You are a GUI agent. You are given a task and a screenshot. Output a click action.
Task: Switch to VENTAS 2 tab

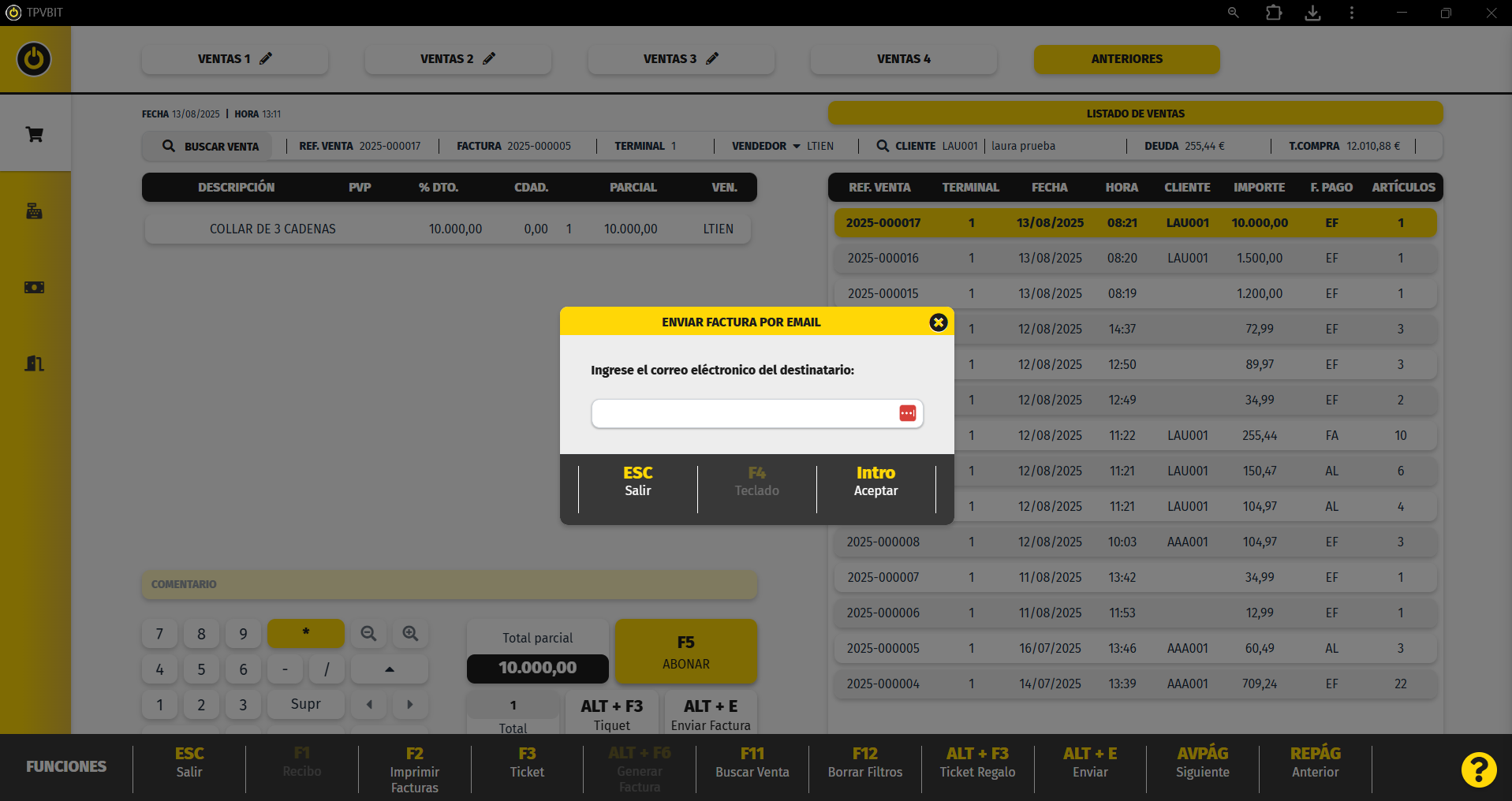tap(457, 59)
